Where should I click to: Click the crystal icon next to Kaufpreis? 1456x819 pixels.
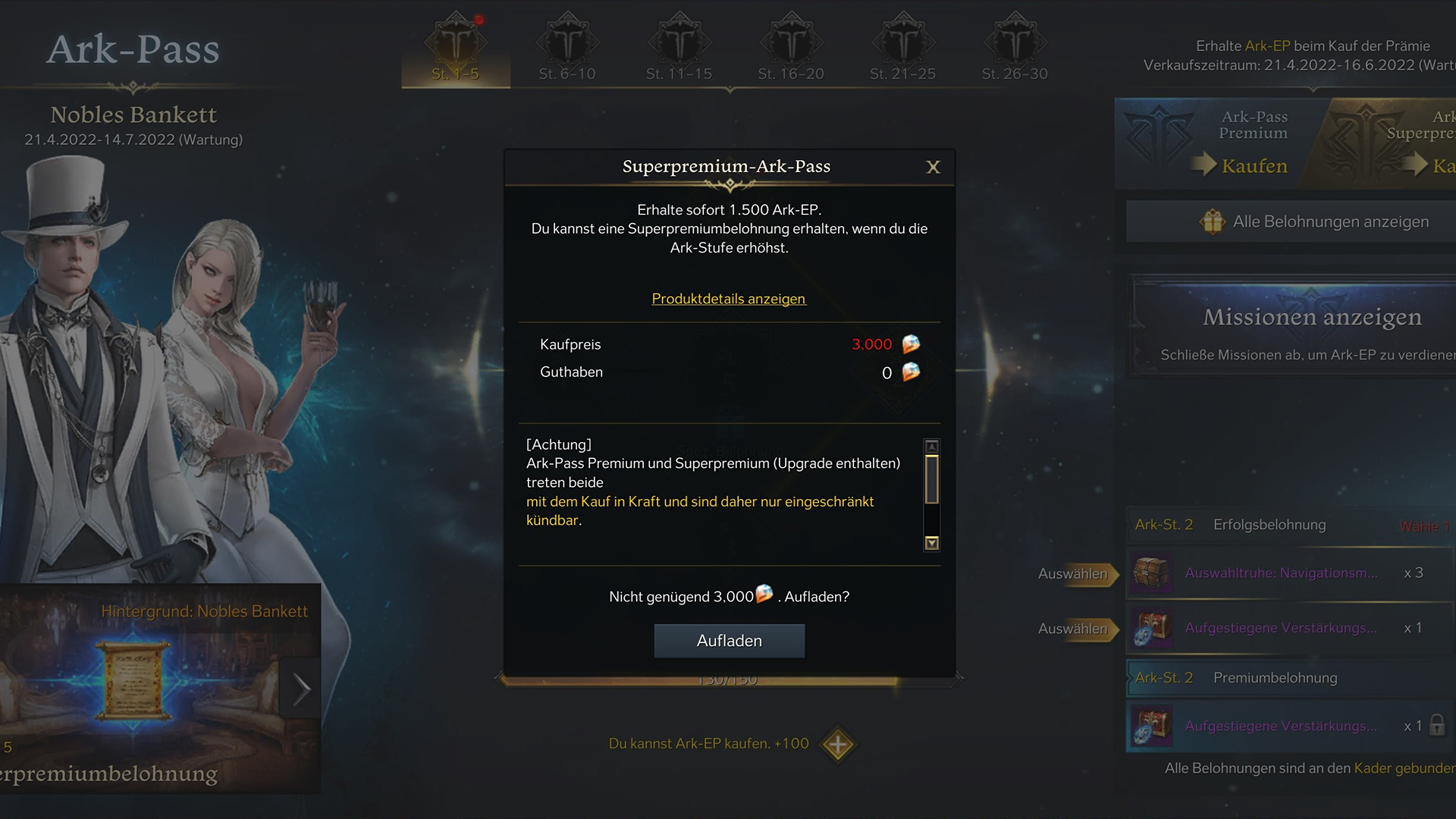[x=911, y=344]
